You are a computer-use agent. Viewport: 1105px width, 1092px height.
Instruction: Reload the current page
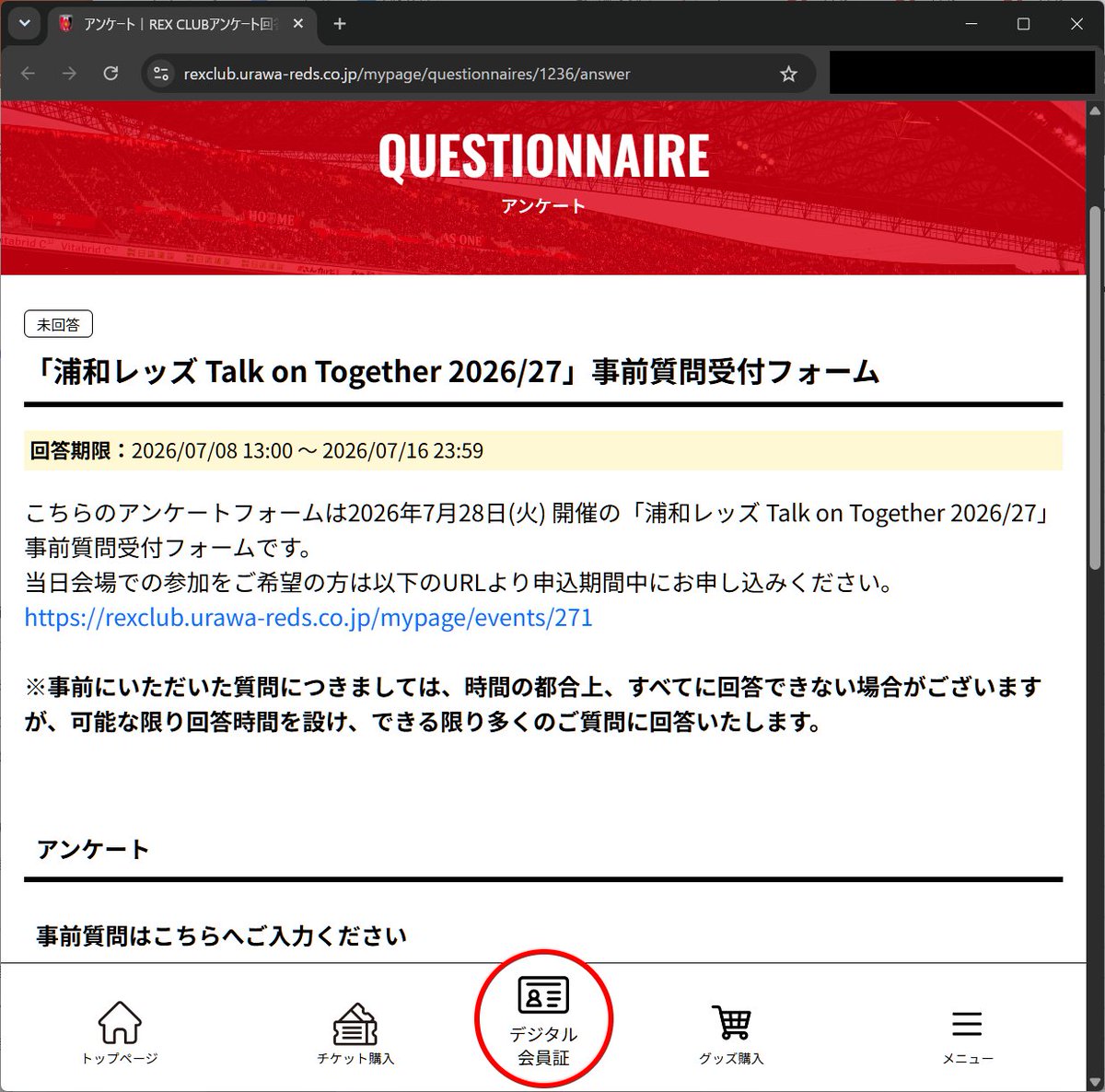pos(110,74)
